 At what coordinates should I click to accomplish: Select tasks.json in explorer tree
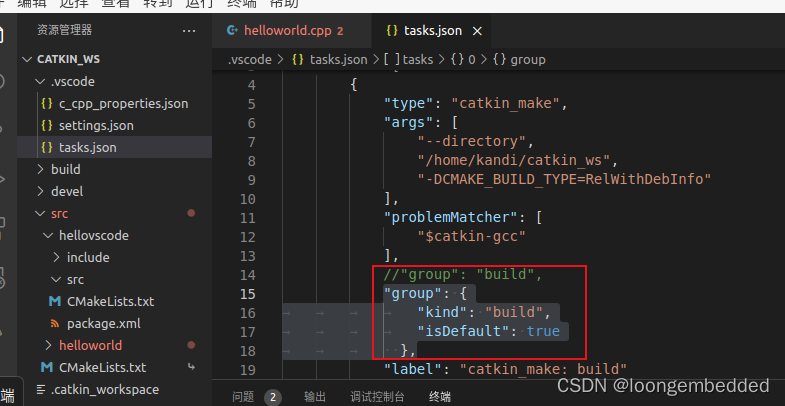coord(114,148)
